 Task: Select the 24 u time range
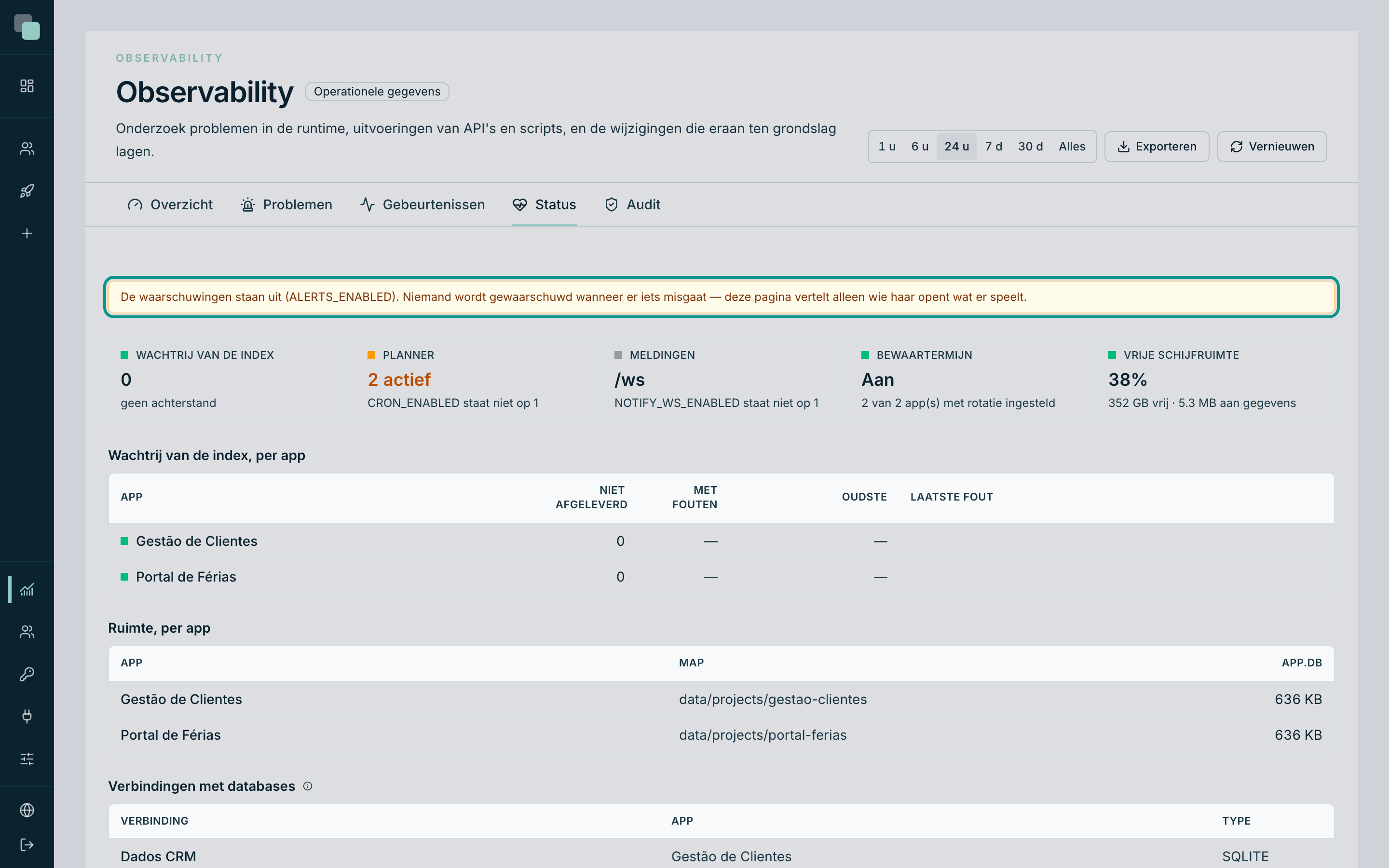point(957,147)
